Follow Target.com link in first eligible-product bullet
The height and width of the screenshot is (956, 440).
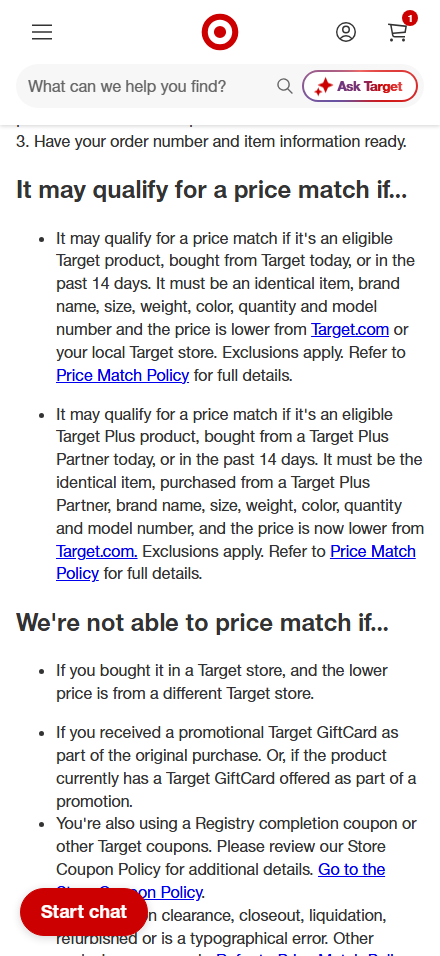coord(350,329)
